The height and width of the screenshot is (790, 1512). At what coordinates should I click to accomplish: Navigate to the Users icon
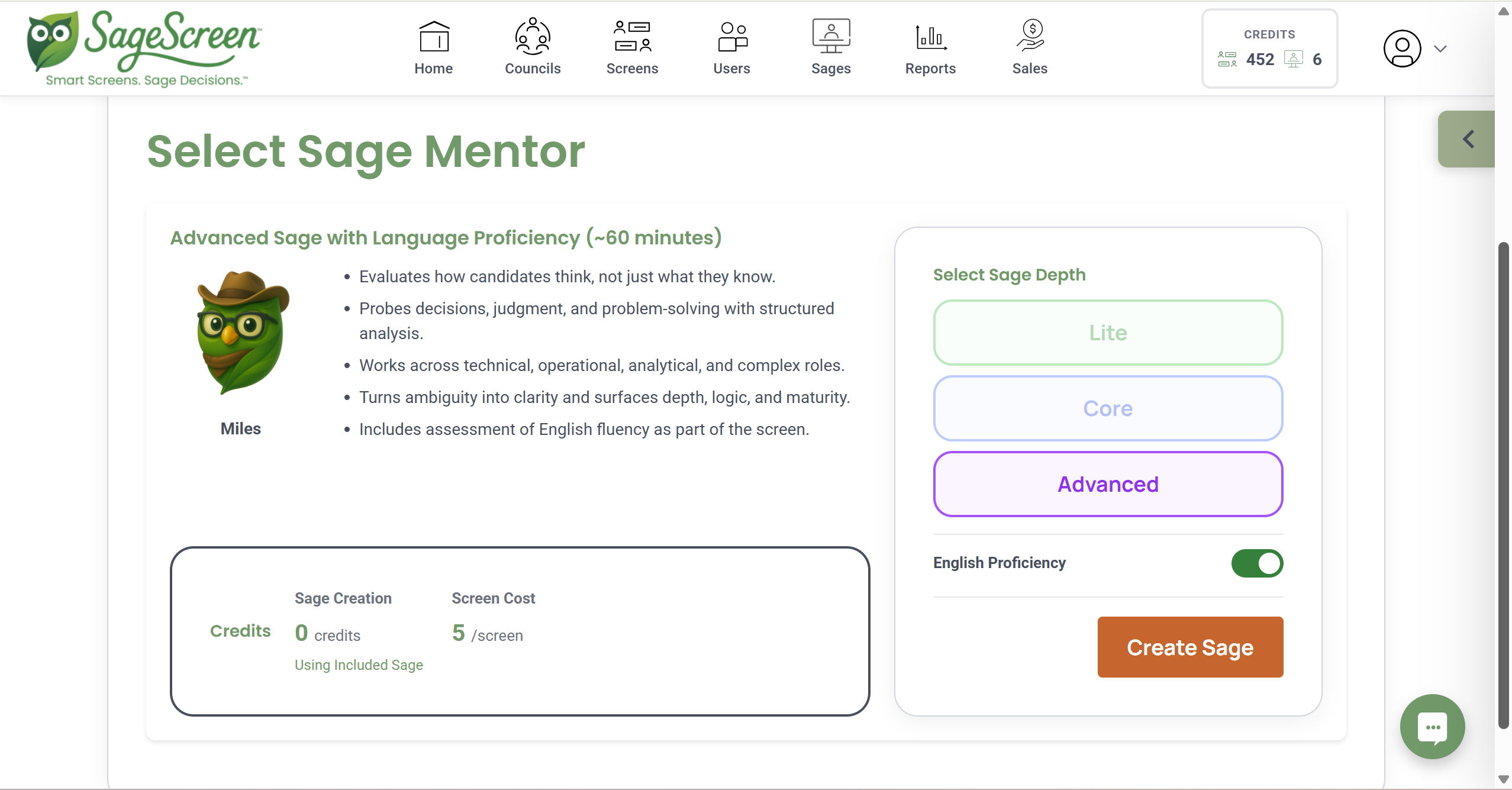pyautogui.click(x=732, y=37)
